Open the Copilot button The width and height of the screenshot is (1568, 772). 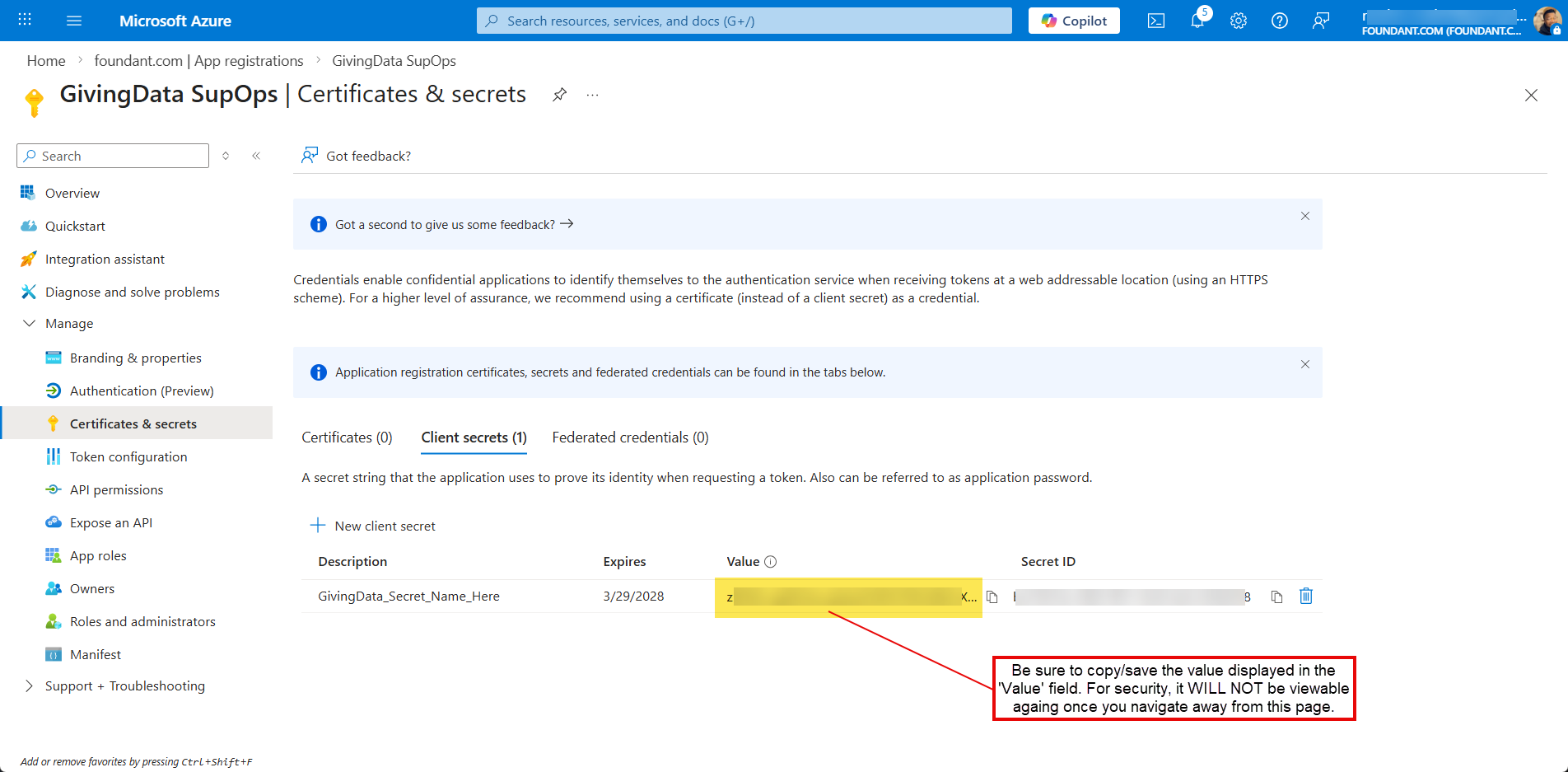coord(1074,21)
